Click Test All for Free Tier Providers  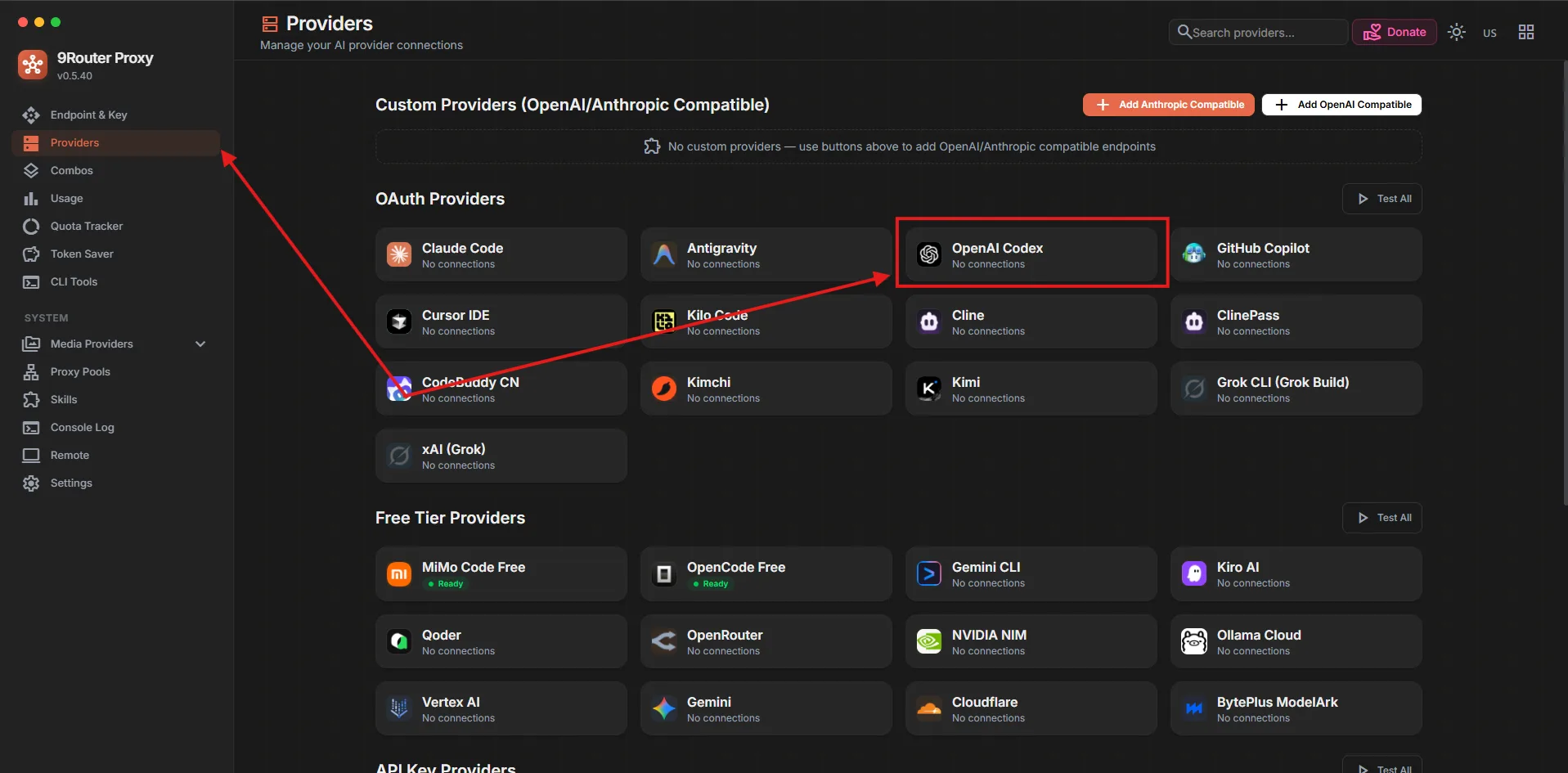[x=1382, y=518]
